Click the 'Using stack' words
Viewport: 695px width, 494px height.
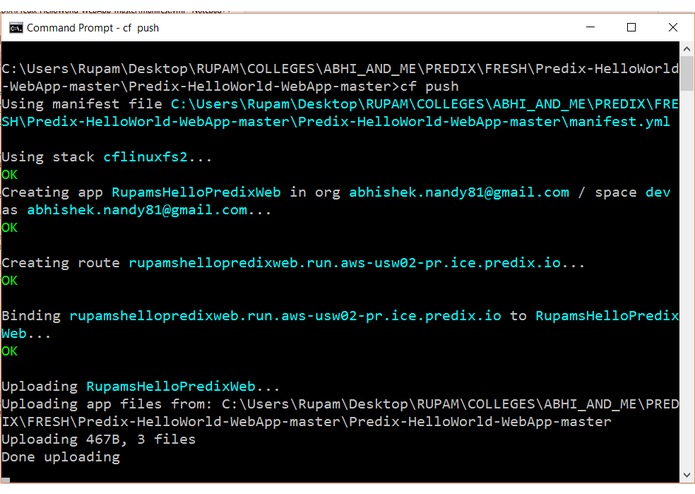(48, 157)
